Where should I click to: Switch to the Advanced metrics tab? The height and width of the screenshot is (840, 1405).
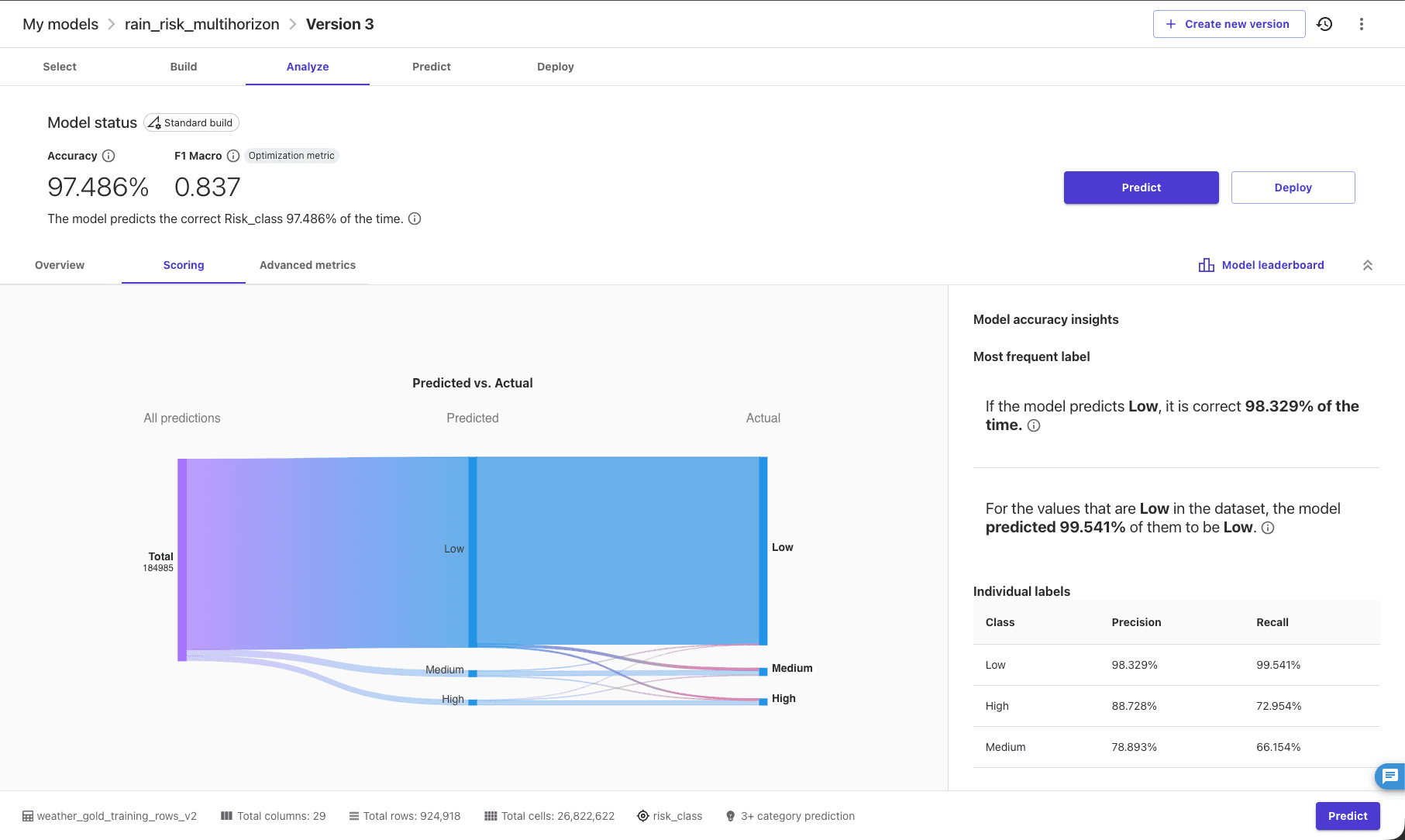[x=307, y=265]
